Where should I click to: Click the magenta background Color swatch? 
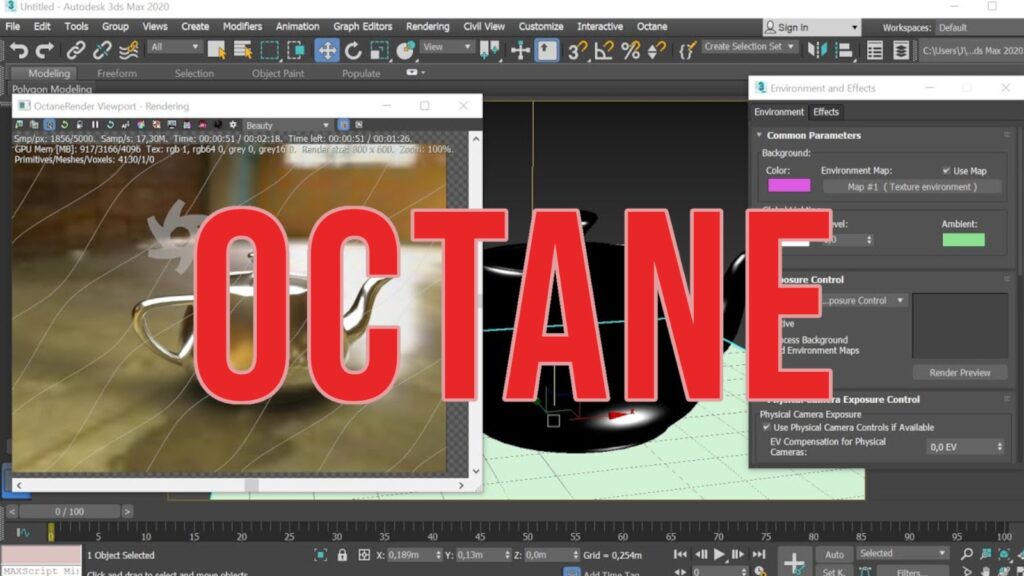coord(789,185)
